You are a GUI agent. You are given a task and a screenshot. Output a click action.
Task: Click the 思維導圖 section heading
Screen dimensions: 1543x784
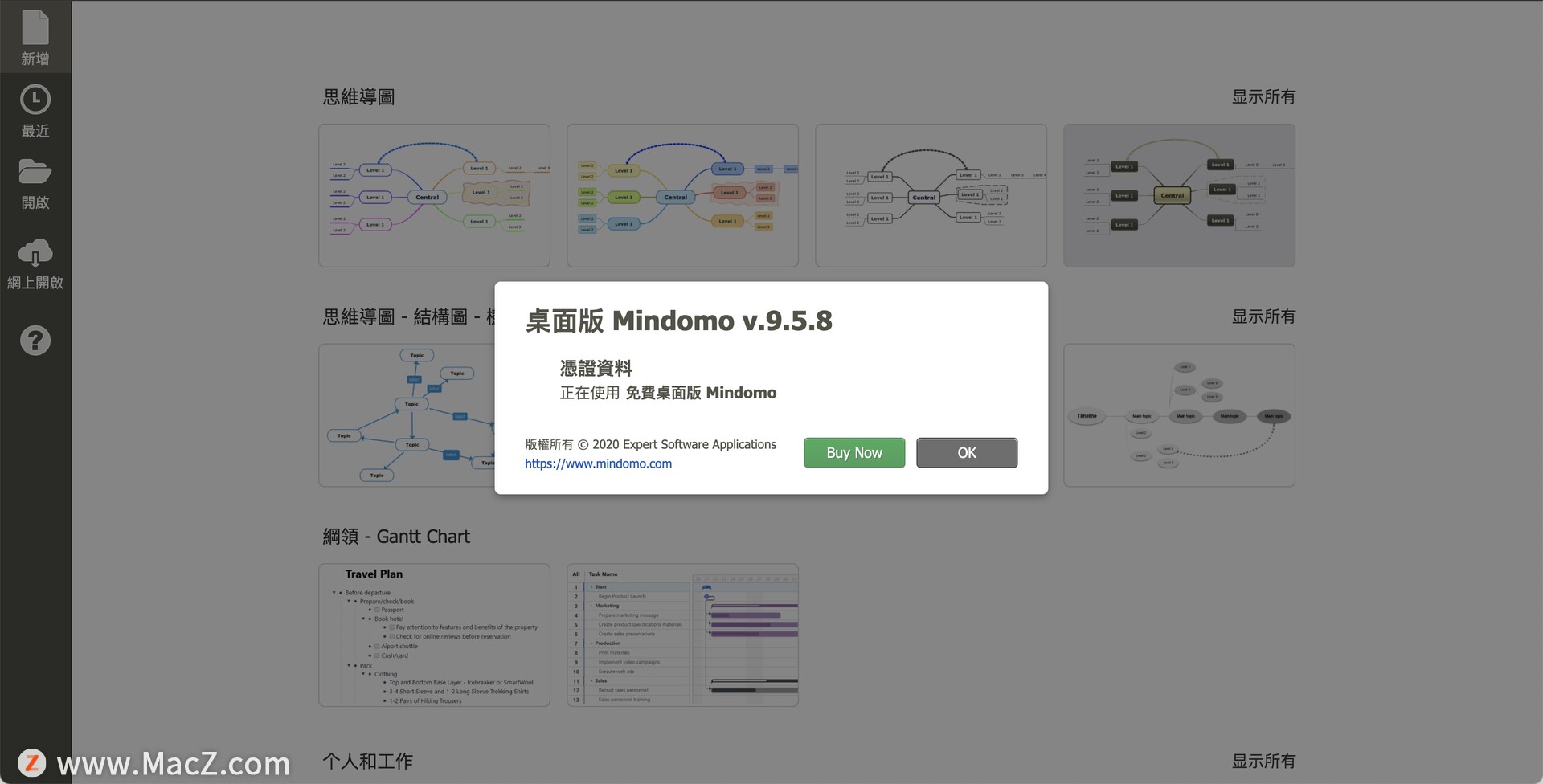(x=358, y=97)
